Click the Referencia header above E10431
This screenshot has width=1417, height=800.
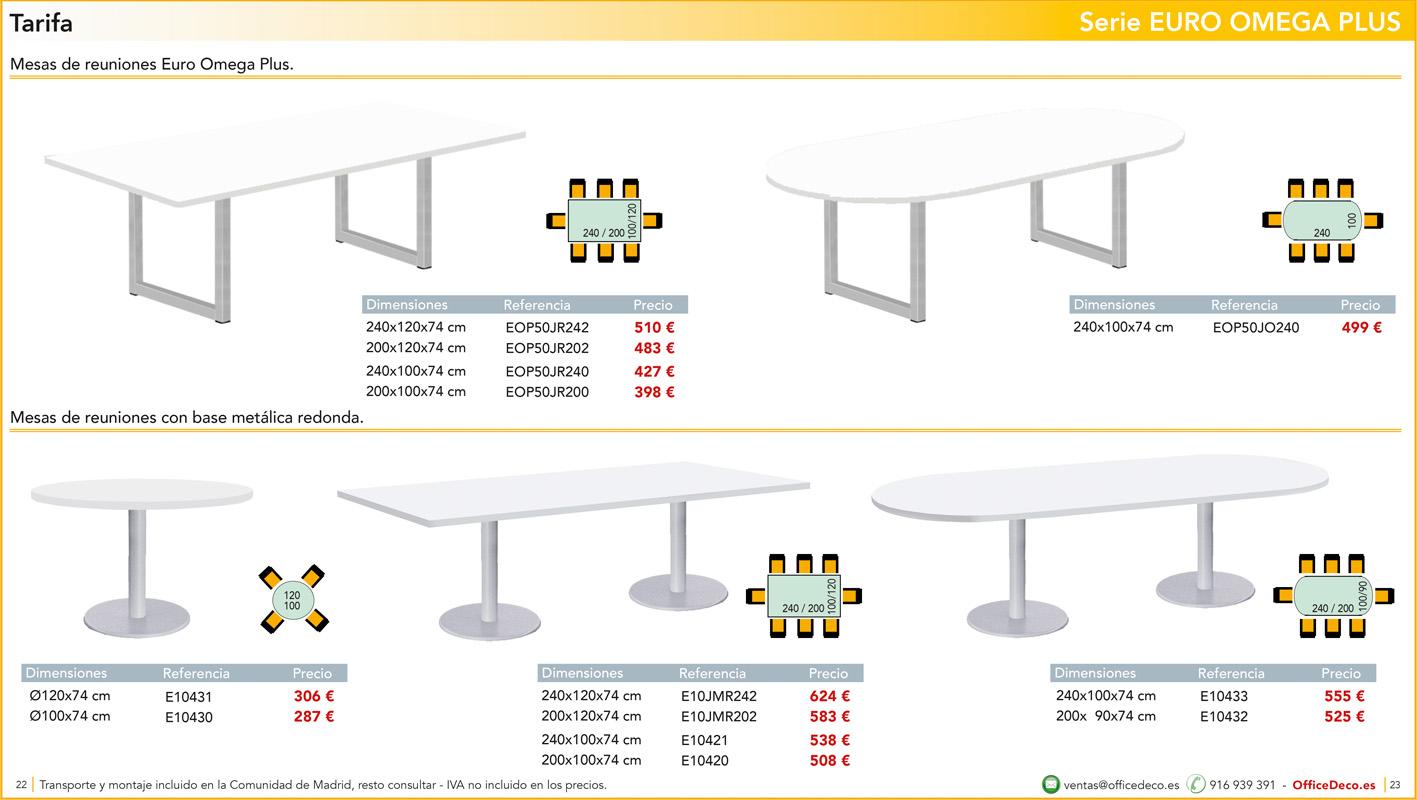pyautogui.click(x=196, y=673)
